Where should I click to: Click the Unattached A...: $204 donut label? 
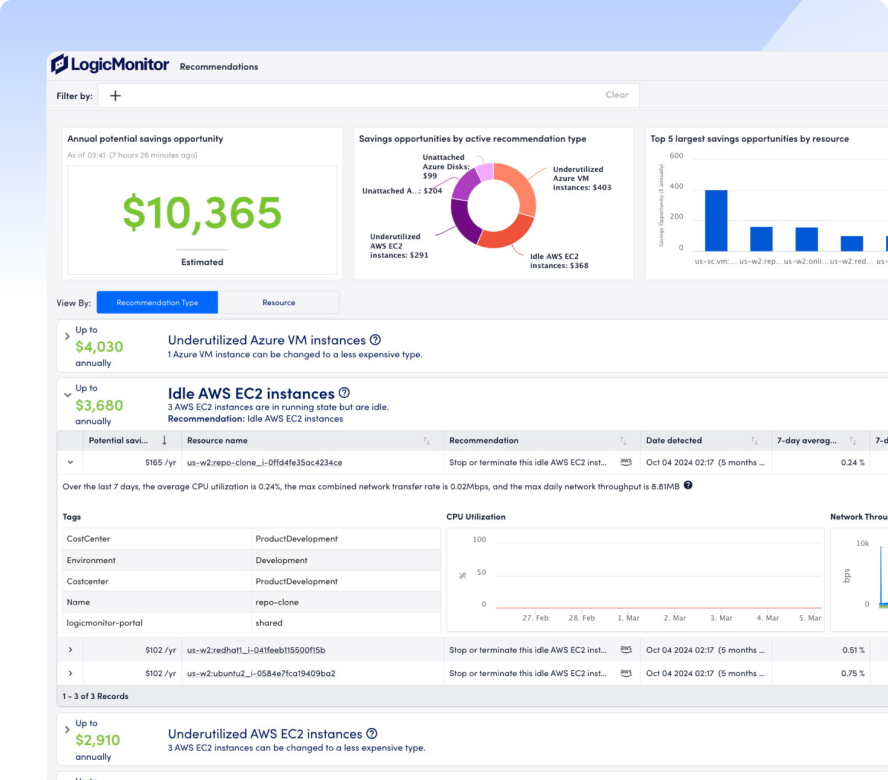(x=402, y=191)
